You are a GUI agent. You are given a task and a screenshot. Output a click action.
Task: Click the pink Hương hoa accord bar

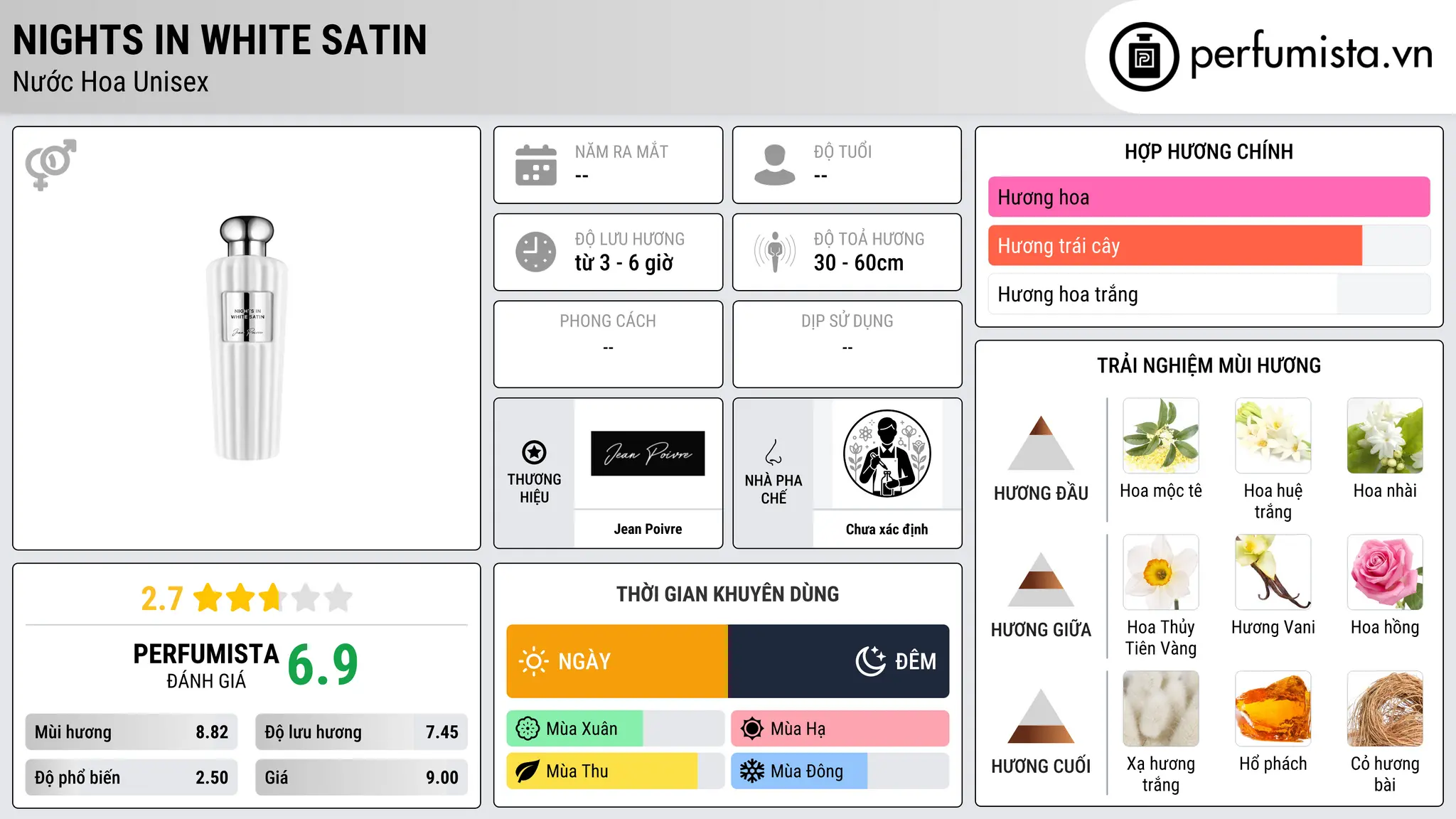tap(1209, 197)
